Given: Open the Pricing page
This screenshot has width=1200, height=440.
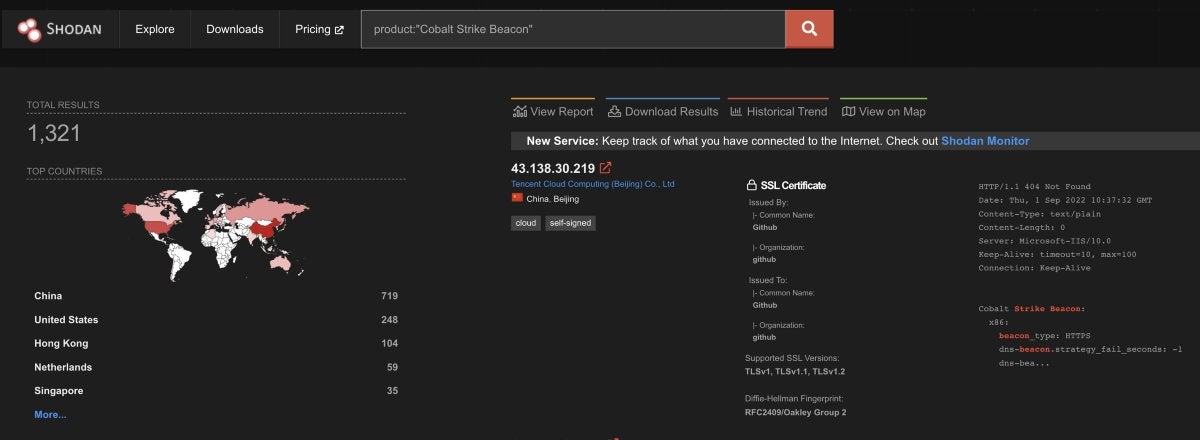Looking at the screenshot, I should [319, 29].
